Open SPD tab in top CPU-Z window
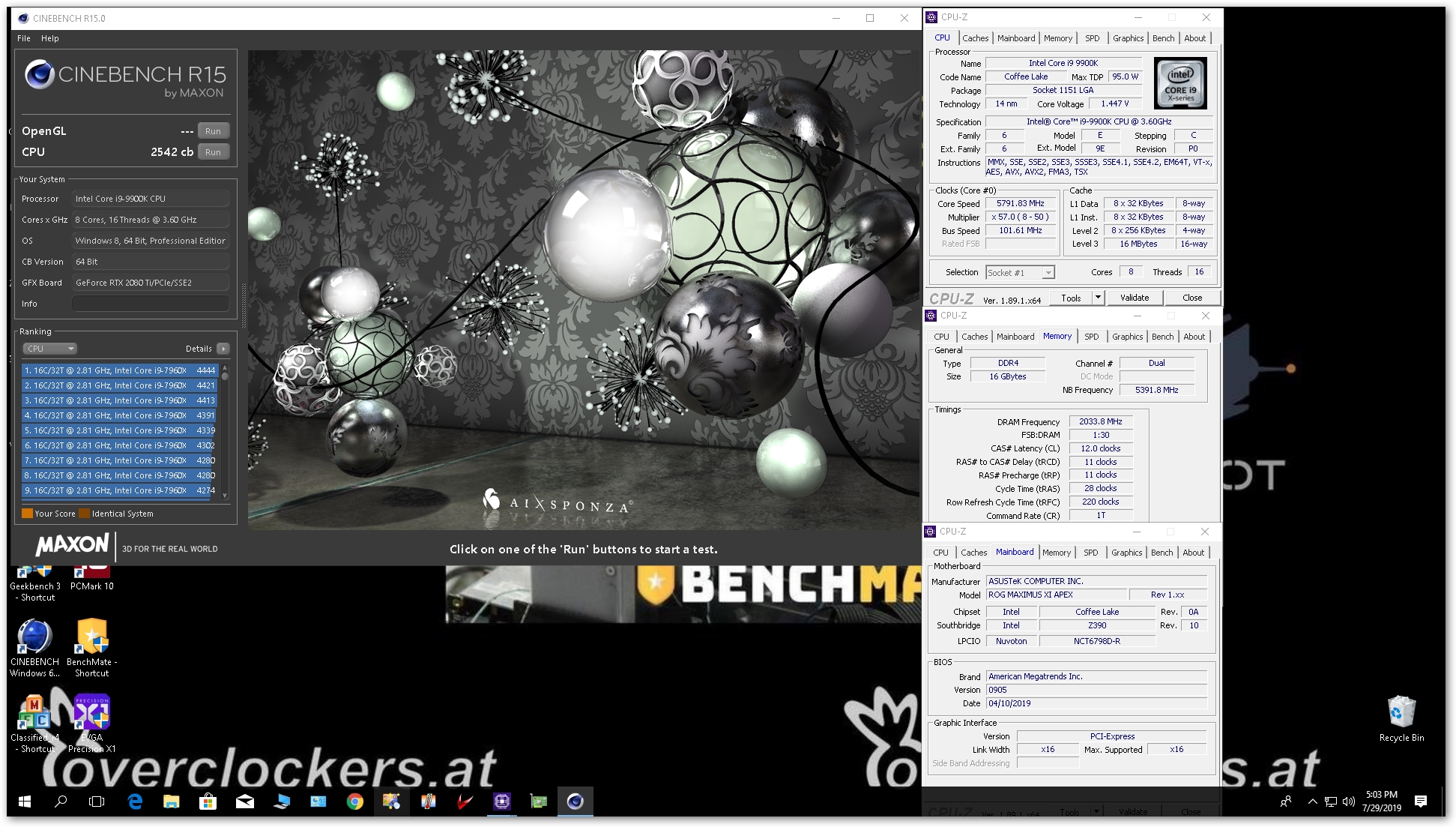The image size is (1456, 827). (1092, 38)
